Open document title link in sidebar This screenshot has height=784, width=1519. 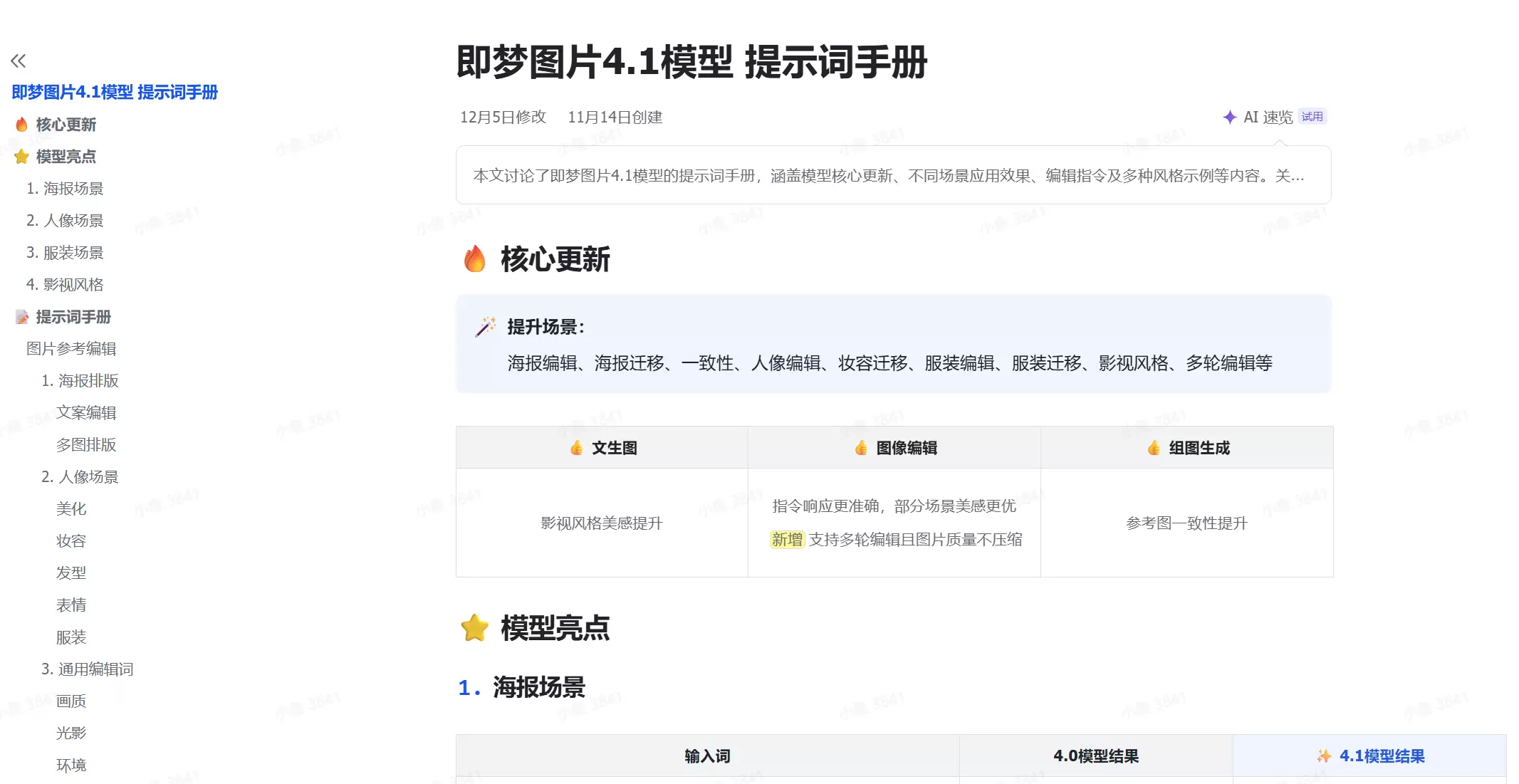coord(114,93)
